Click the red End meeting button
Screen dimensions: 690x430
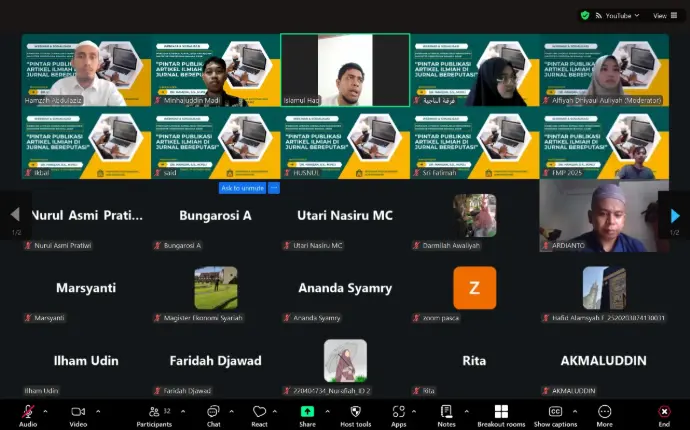tap(664, 411)
